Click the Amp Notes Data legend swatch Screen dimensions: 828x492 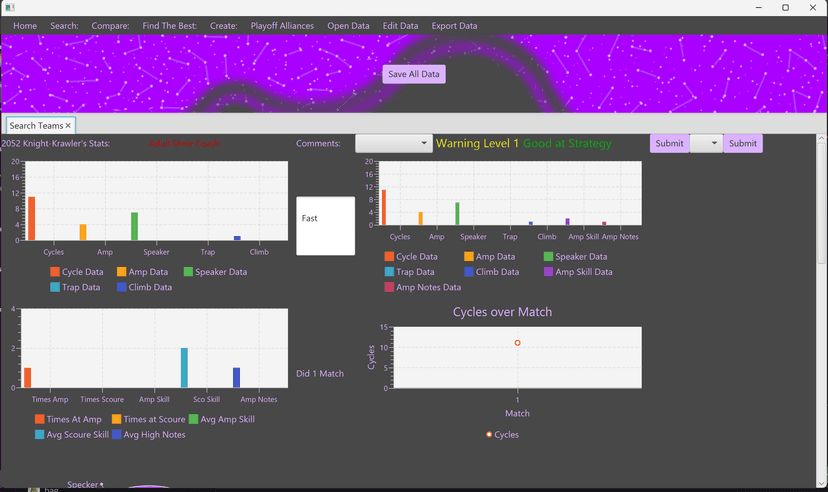coord(389,287)
